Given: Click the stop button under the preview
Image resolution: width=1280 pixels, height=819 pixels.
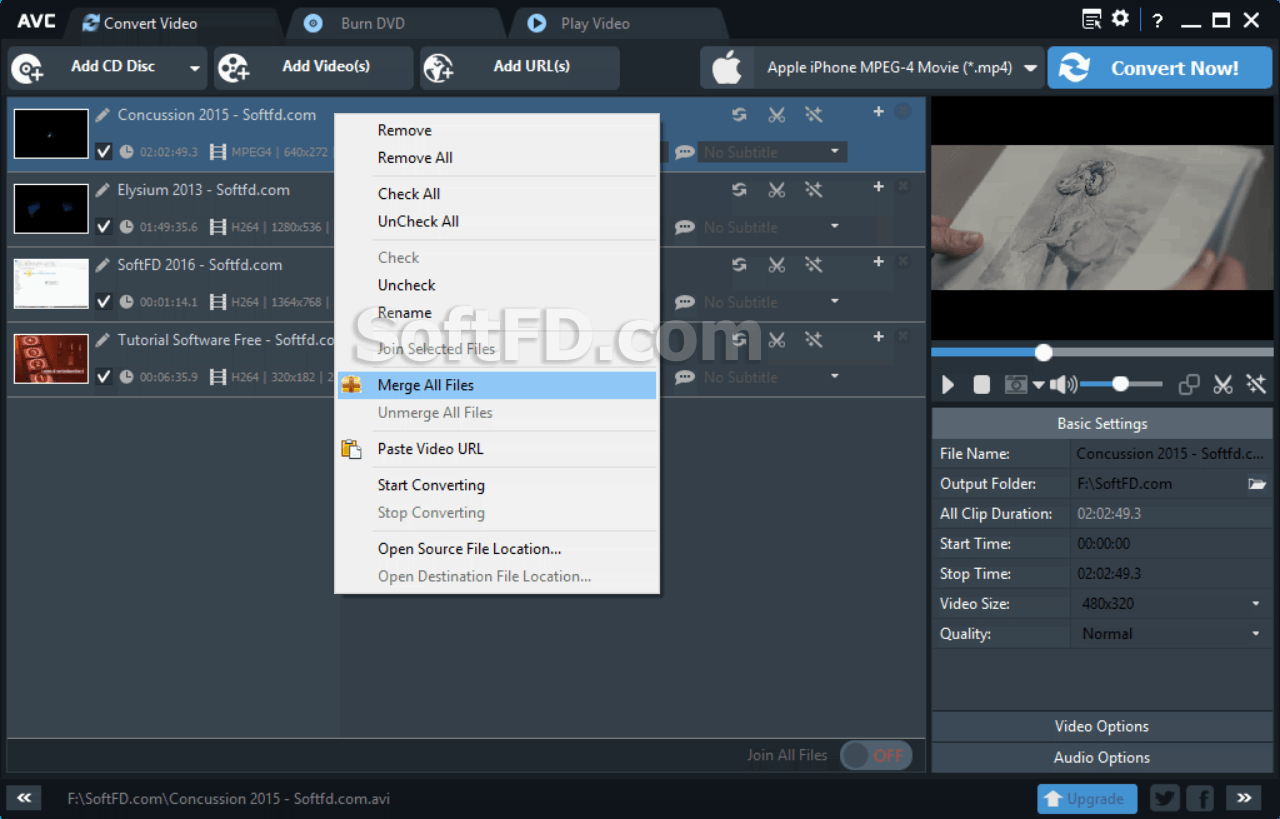Looking at the screenshot, I should click(x=982, y=385).
